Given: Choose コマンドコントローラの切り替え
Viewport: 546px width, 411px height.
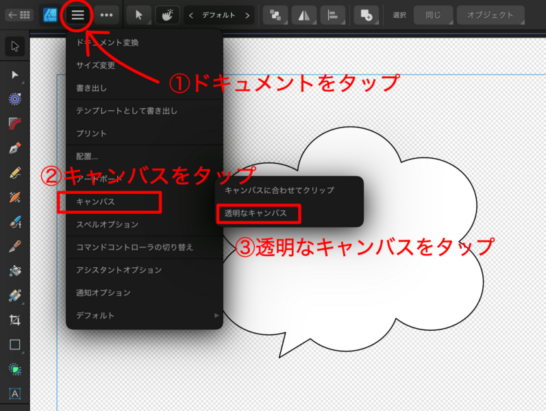Looking at the screenshot, I should (x=144, y=247).
